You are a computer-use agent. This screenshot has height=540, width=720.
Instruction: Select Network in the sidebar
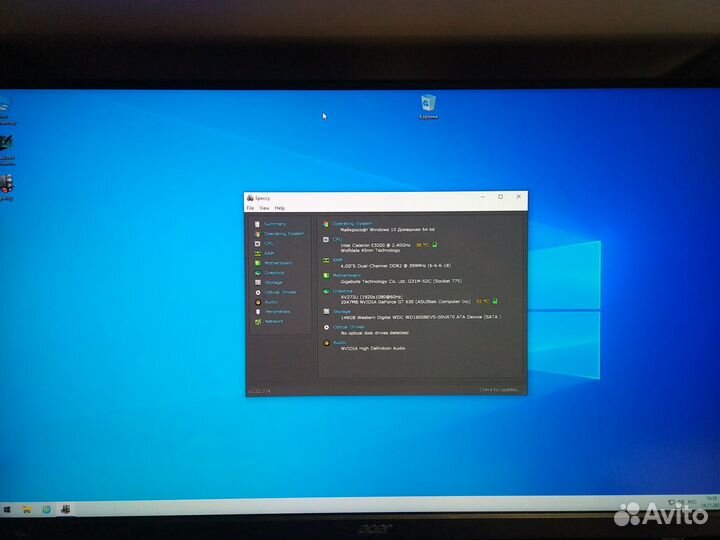tap(273, 321)
